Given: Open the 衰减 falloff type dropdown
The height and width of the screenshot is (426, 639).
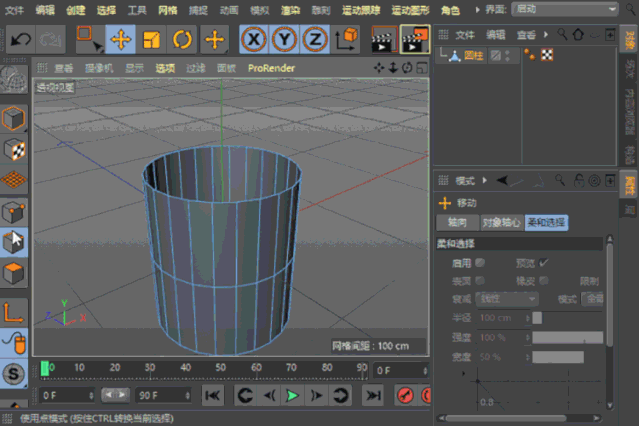Looking at the screenshot, I should coord(507,299).
